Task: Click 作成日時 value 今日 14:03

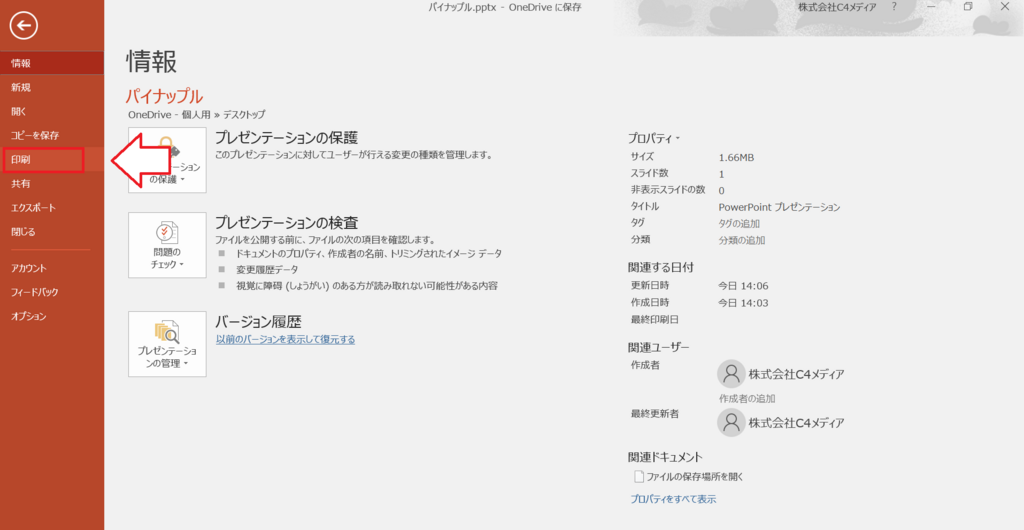Action: (743, 303)
